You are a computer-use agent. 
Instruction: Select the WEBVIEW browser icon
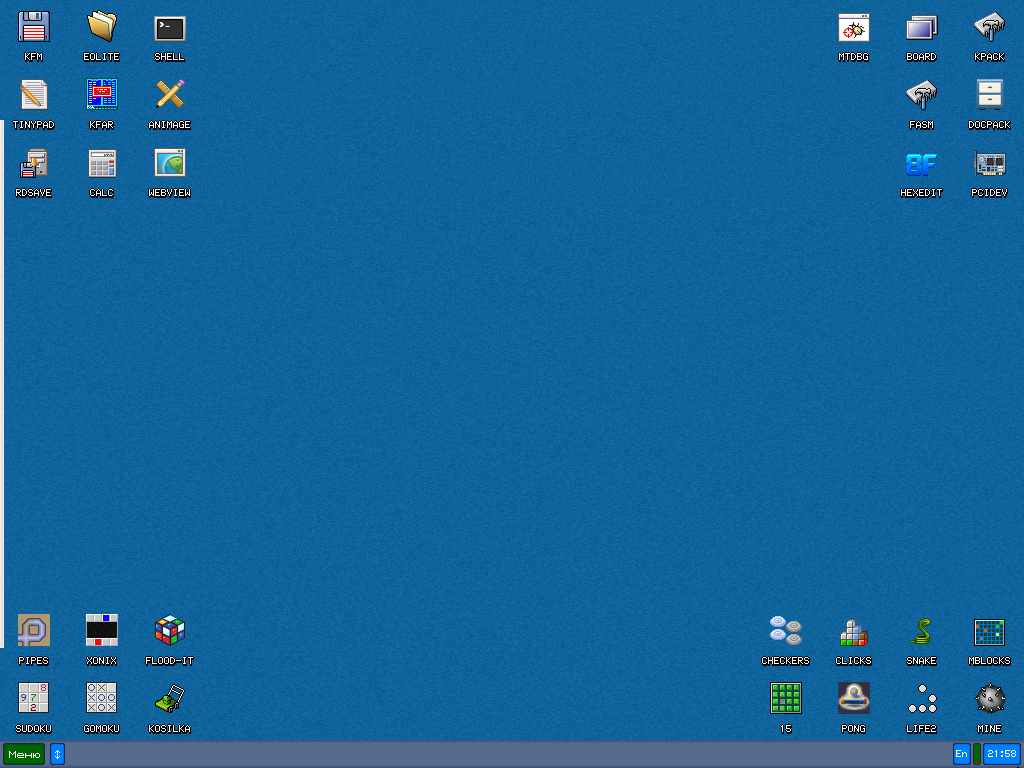coord(170,164)
